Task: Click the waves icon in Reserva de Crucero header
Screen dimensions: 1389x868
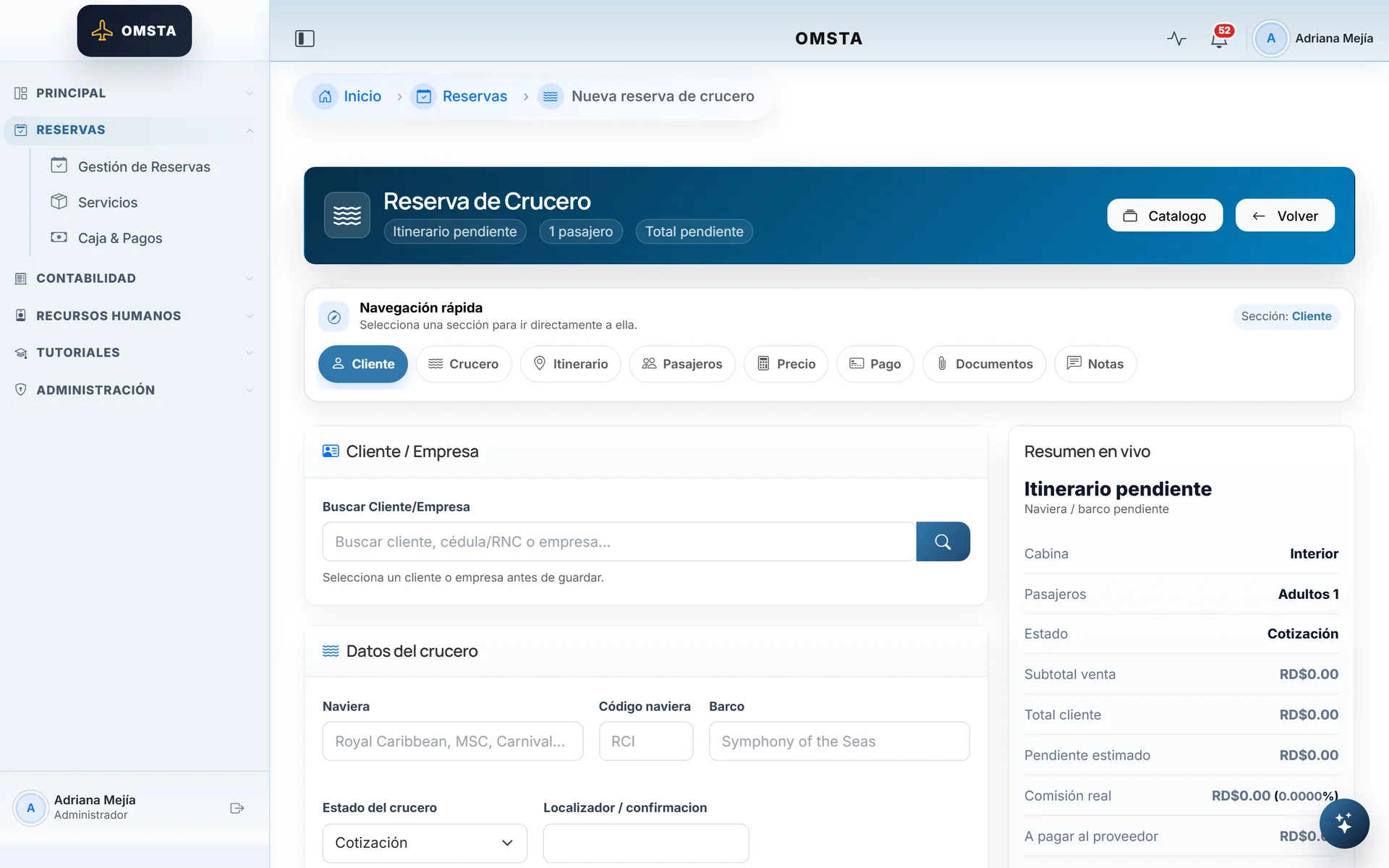Action: click(x=347, y=215)
